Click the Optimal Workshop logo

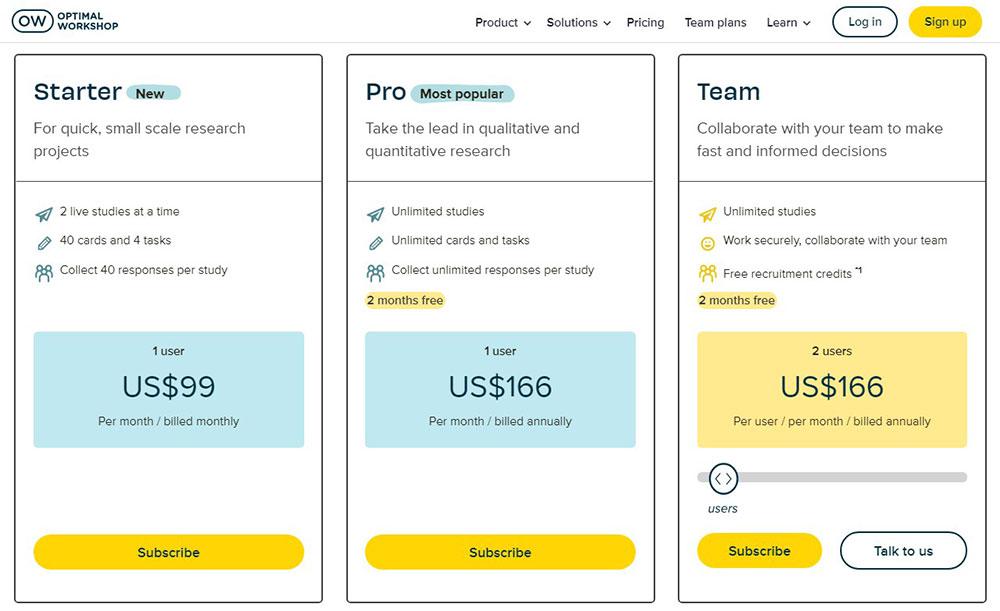(65, 21)
